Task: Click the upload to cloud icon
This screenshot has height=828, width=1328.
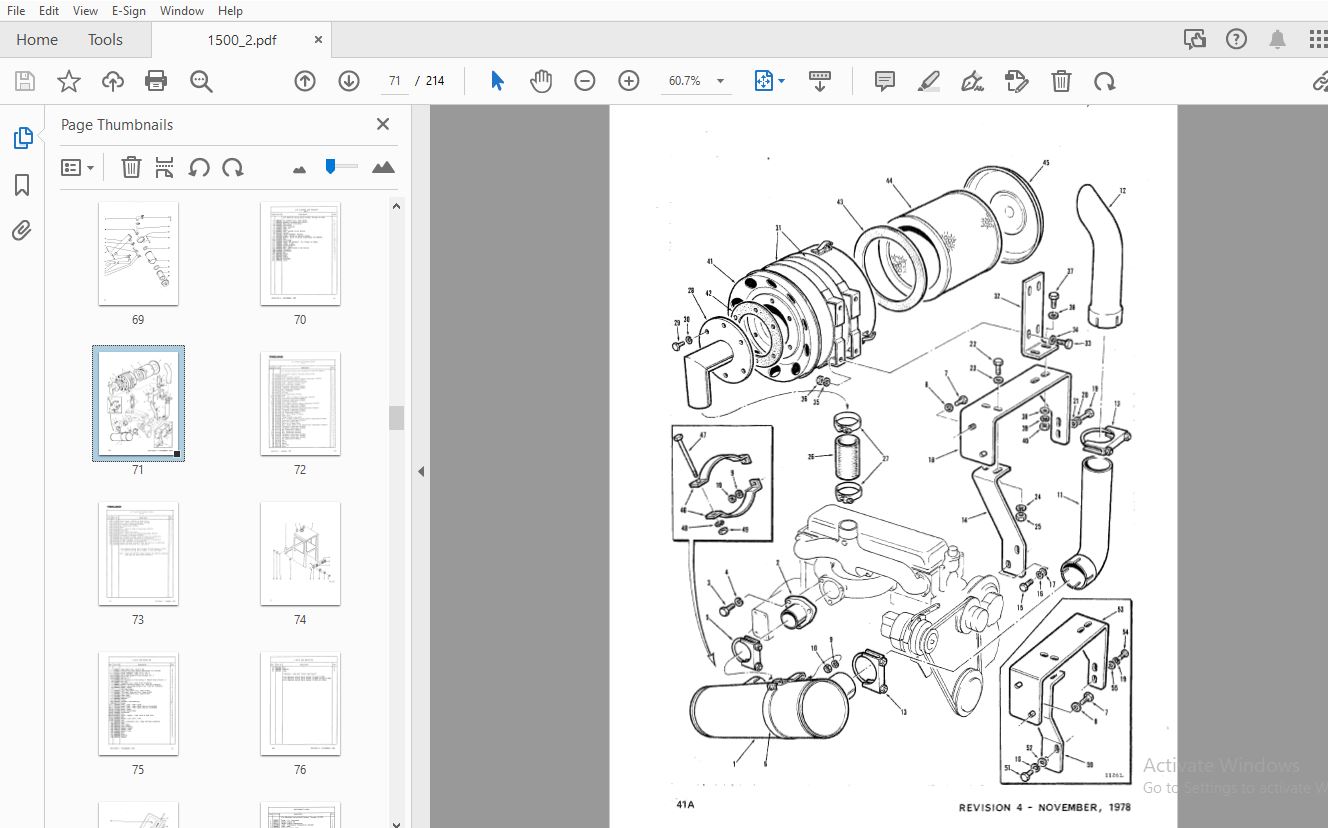Action: 112,81
